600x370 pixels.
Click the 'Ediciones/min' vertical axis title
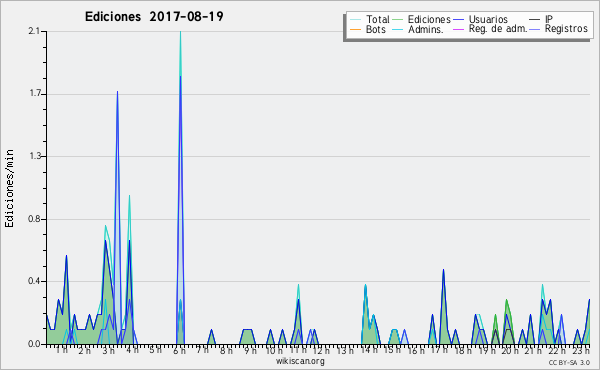click(9, 188)
